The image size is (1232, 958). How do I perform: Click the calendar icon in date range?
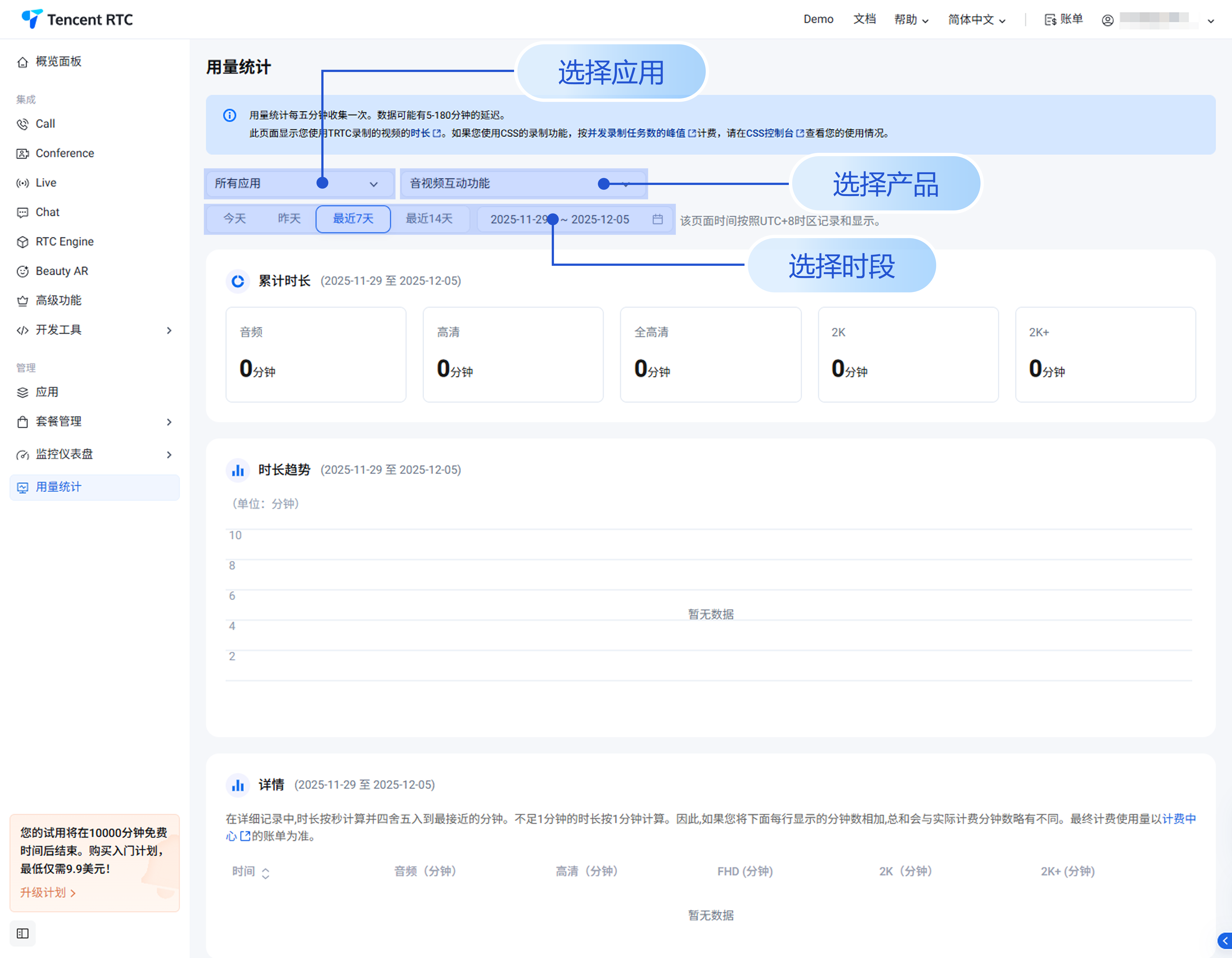click(657, 219)
